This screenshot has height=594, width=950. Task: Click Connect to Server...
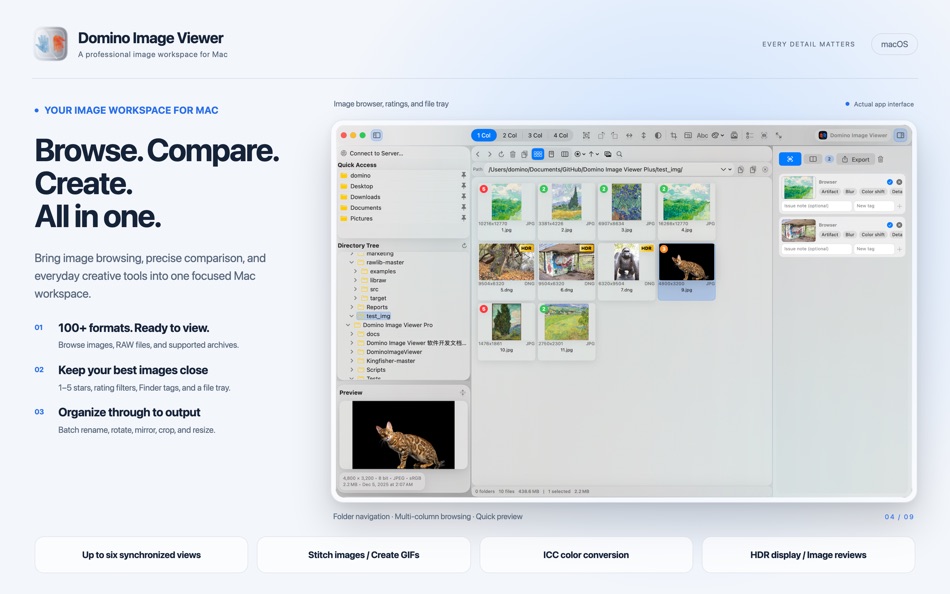tap(371, 153)
